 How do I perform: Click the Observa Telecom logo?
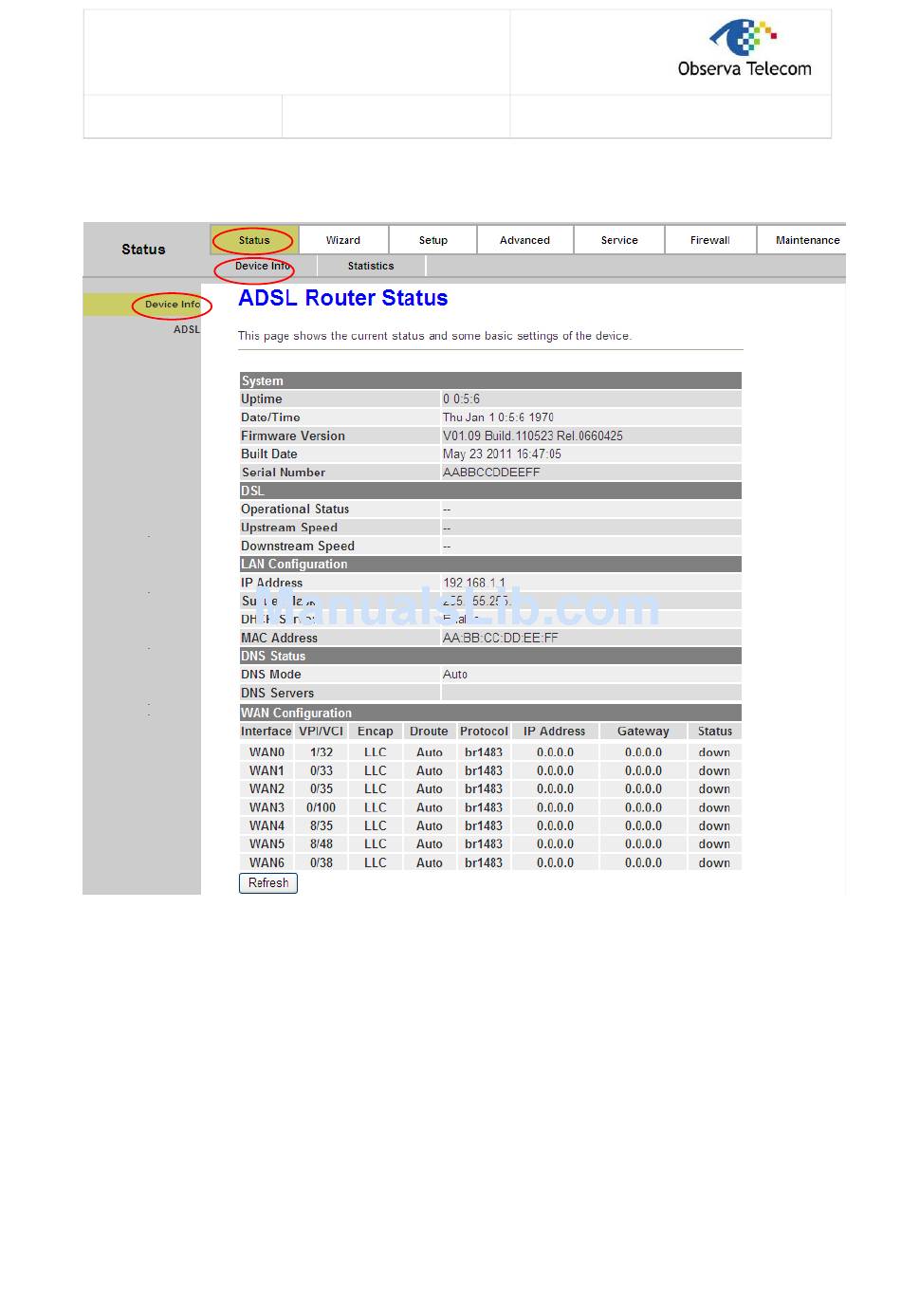(x=745, y=48)
